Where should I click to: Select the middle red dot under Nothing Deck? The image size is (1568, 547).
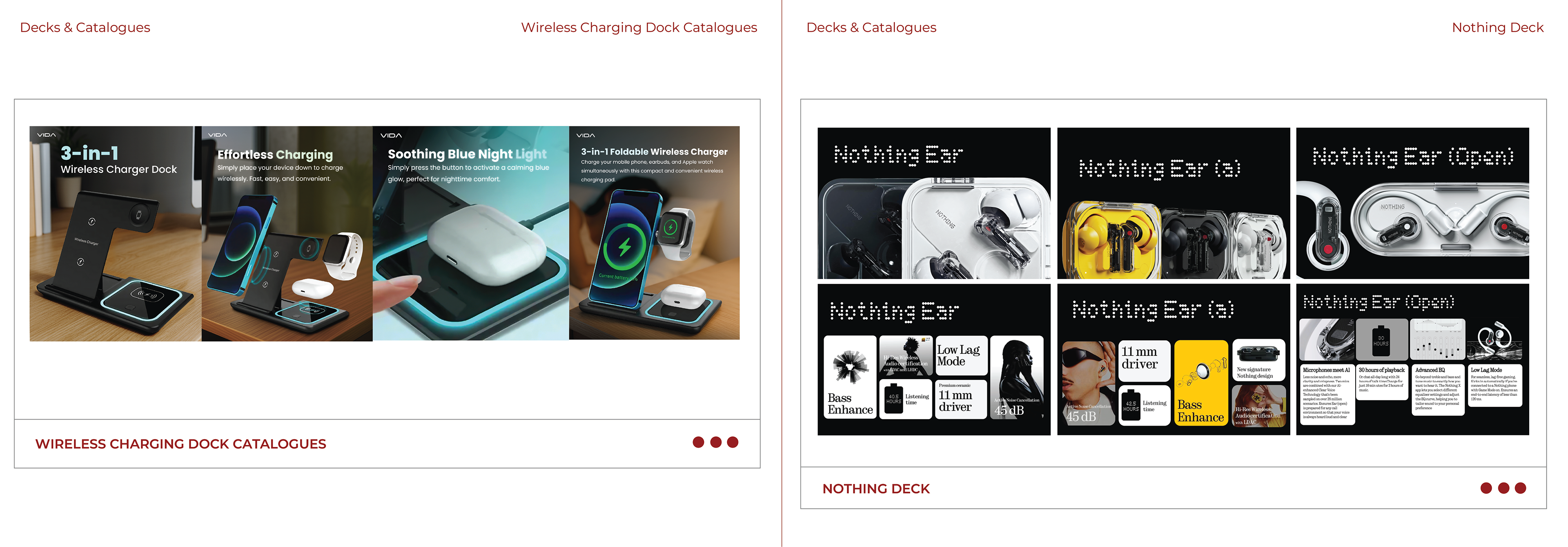pos(1503,488)
